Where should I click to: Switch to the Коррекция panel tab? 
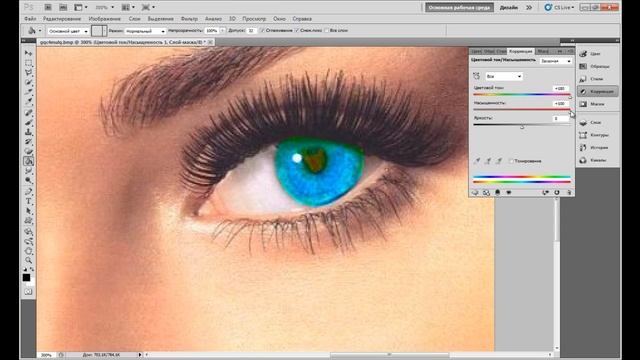click(x=520, y=51)
